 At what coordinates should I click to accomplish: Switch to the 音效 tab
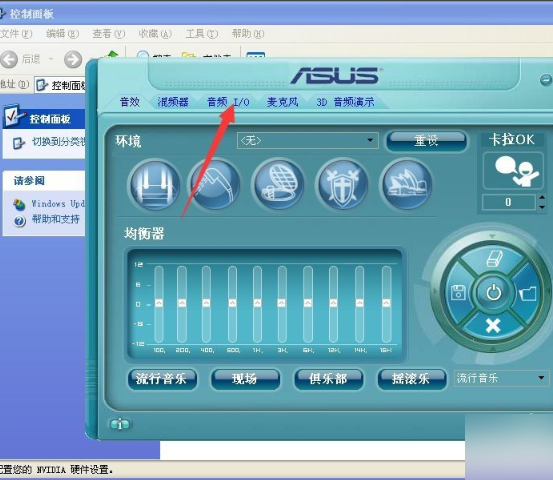(x=129, y=102)
